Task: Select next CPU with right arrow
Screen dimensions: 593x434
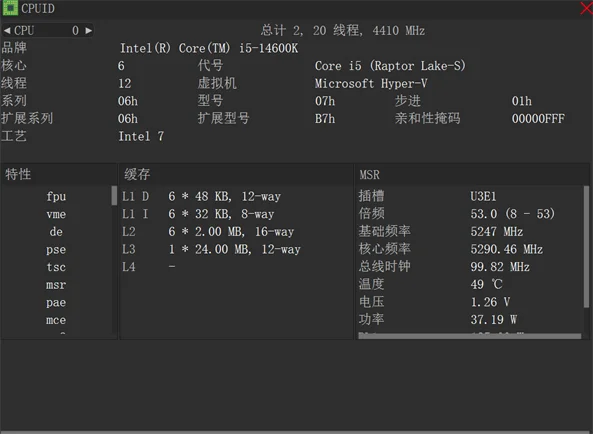Action: tap(88, 30)
